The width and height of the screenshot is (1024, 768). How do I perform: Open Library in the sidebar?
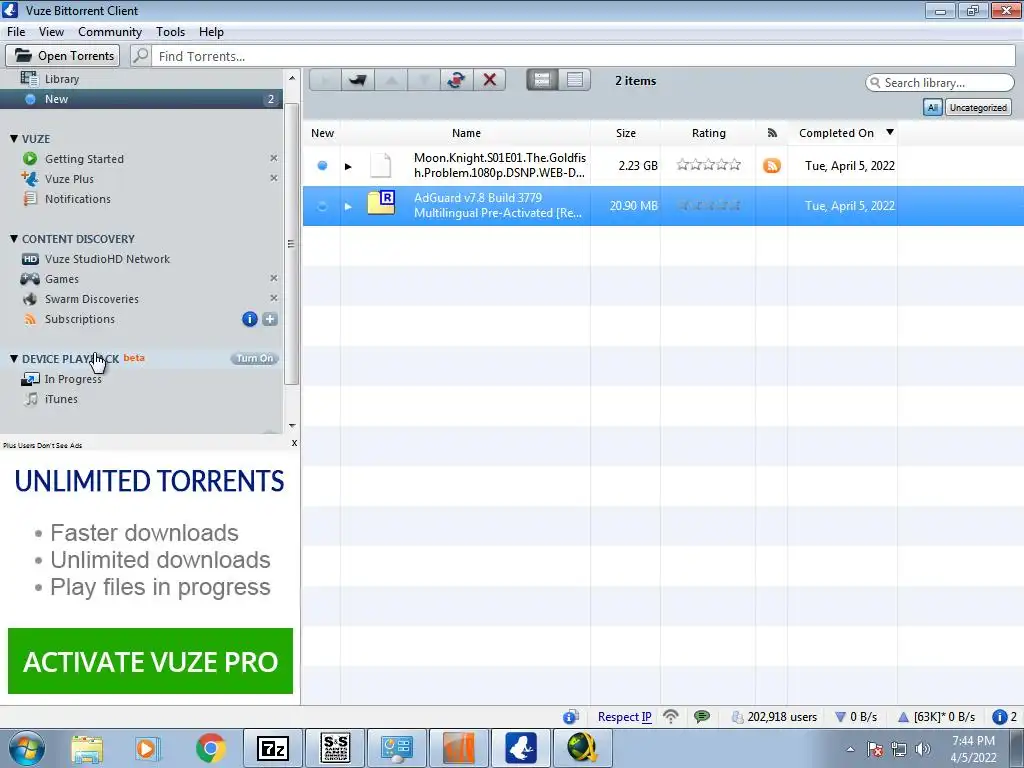(x=61, y=79)
